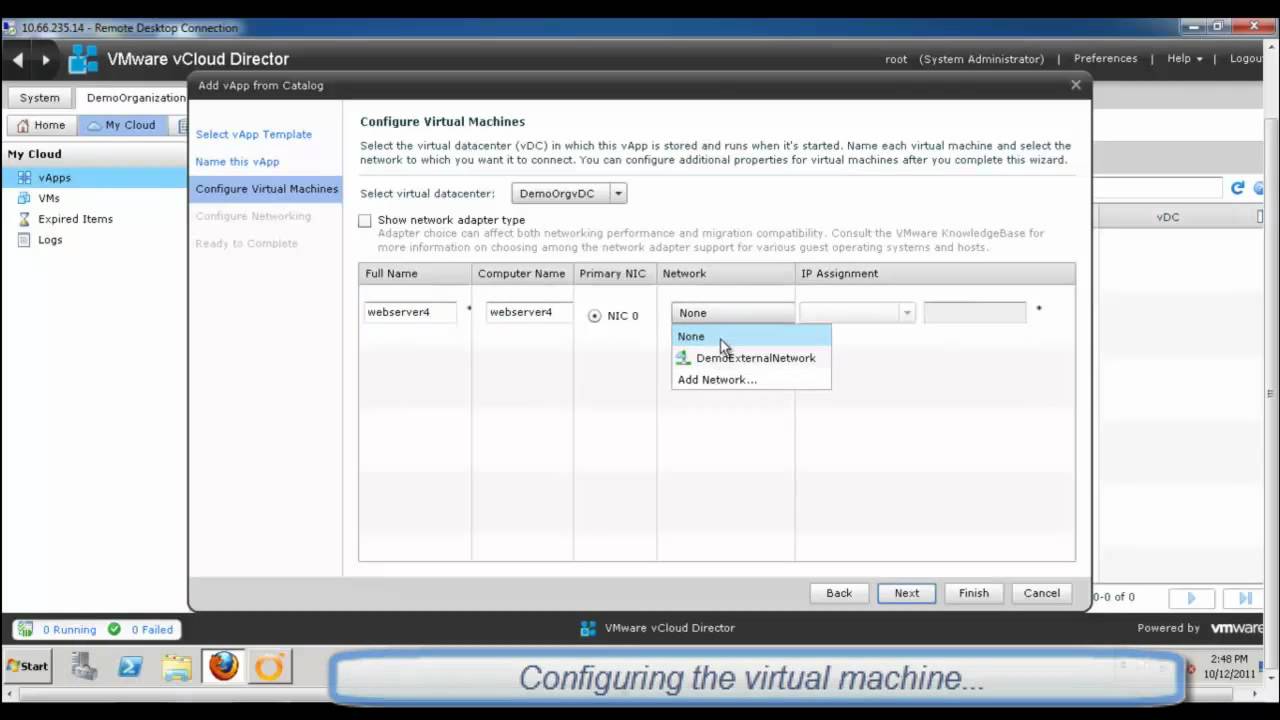Go to Select vApp Template step
Screen dimensions: 1280x720
coord(254,134)
